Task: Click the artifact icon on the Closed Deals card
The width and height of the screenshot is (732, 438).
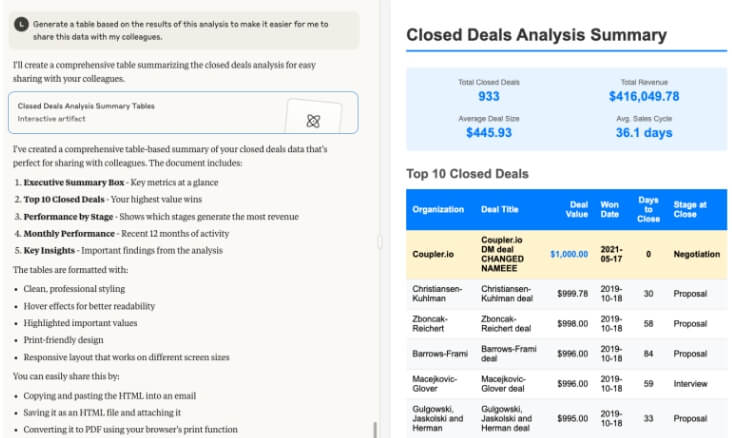Action: click(313, 121)
